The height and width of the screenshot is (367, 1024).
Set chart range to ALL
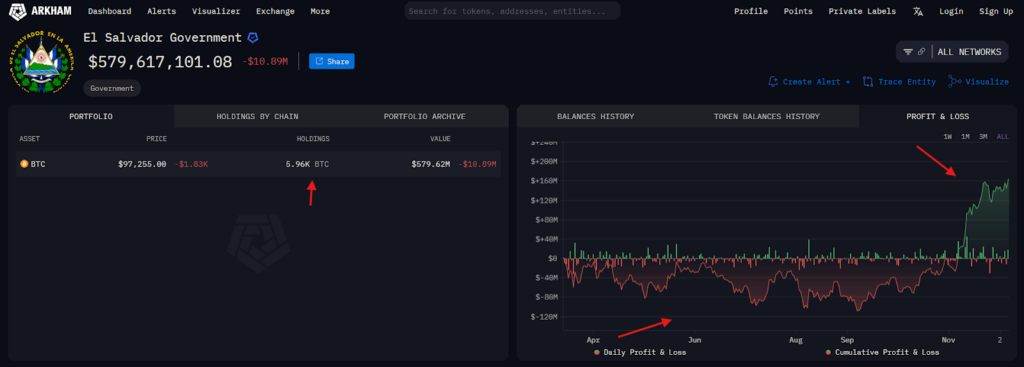coord(1002,136)
